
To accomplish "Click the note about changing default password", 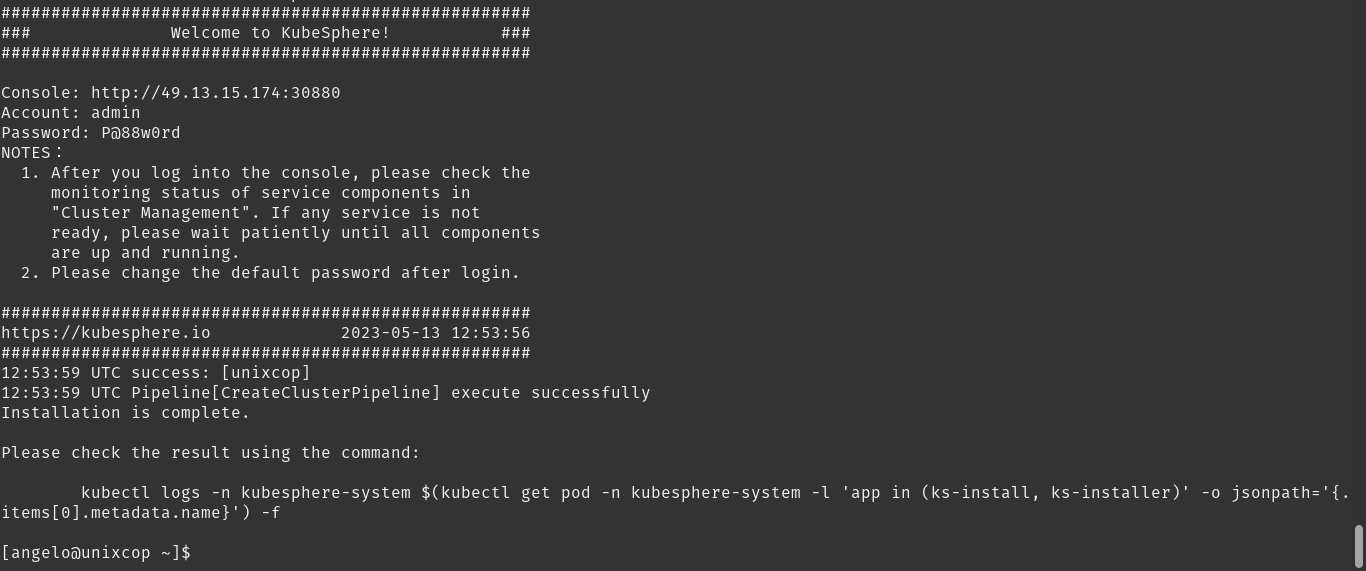I will pyautogui.click(x=271, y=273).
